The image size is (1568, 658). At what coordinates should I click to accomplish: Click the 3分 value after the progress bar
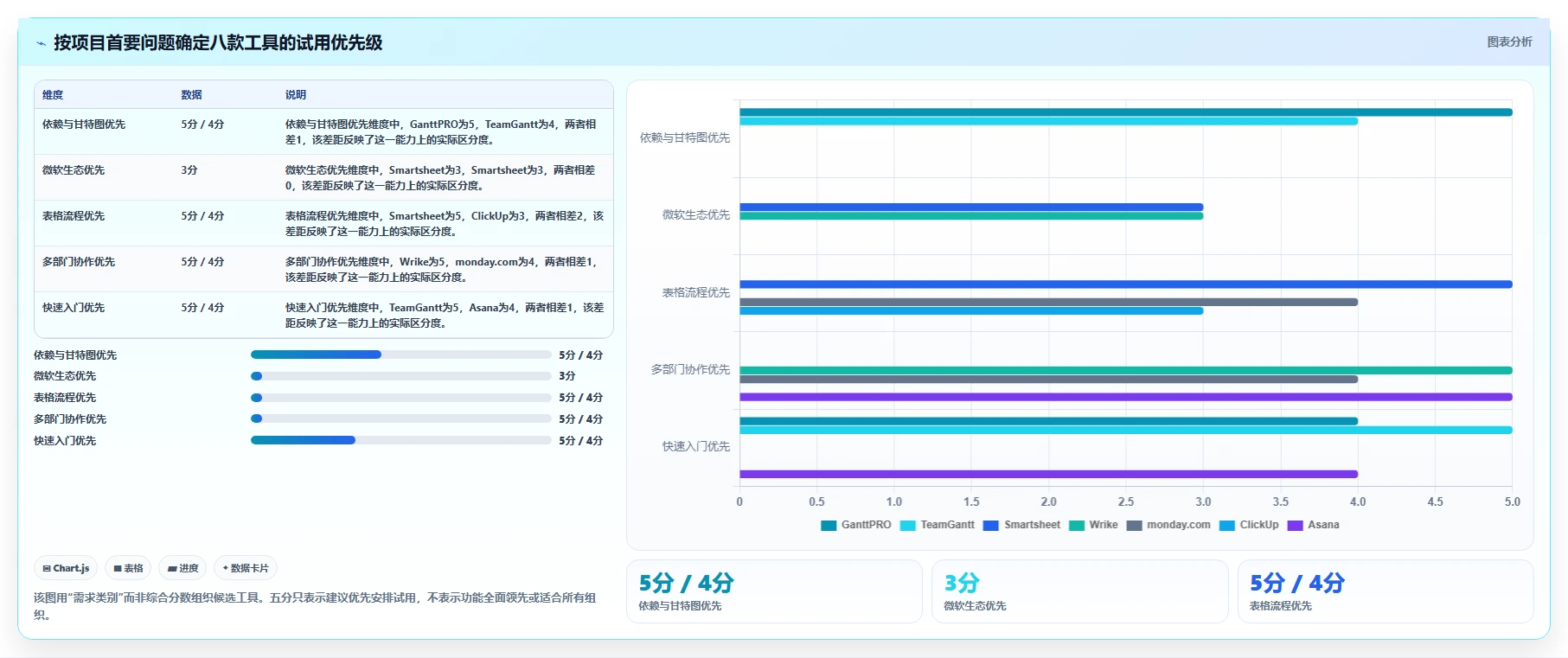coord(567,376)
